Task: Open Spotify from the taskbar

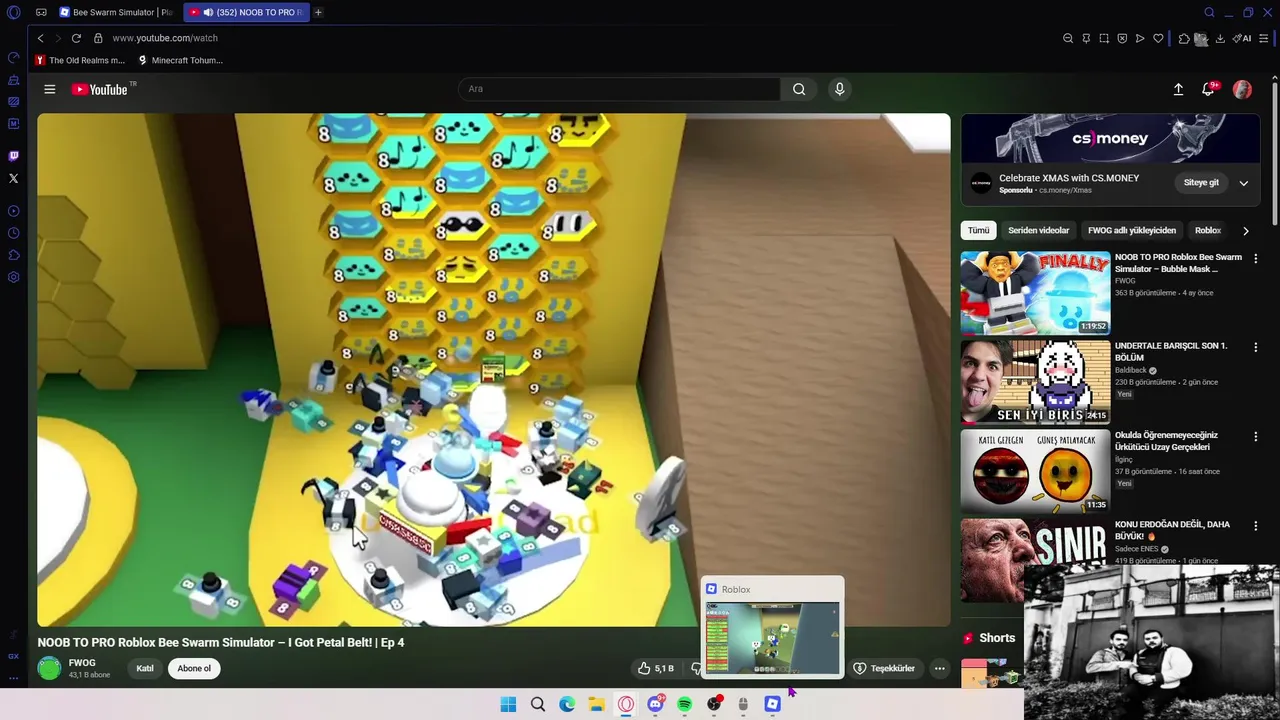Action: [684, 704]
